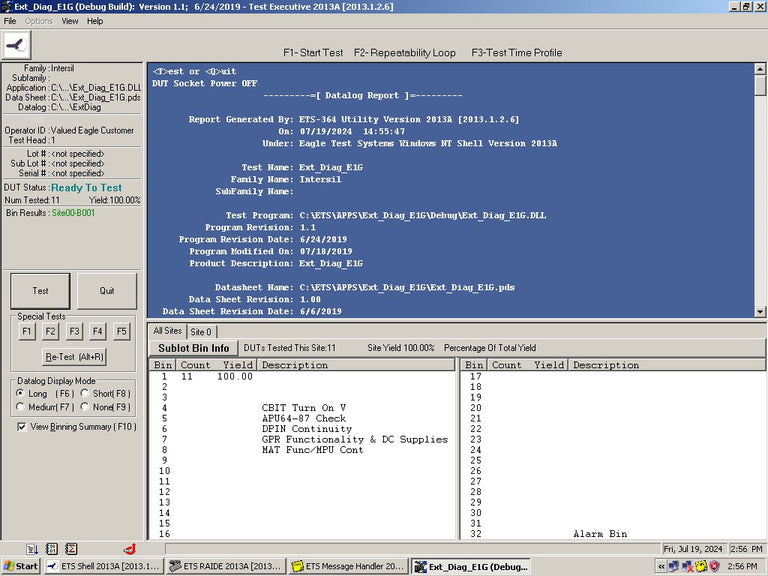768x576 pixels.
Task: Select Short datalog display mode
Action: [84, 393]
